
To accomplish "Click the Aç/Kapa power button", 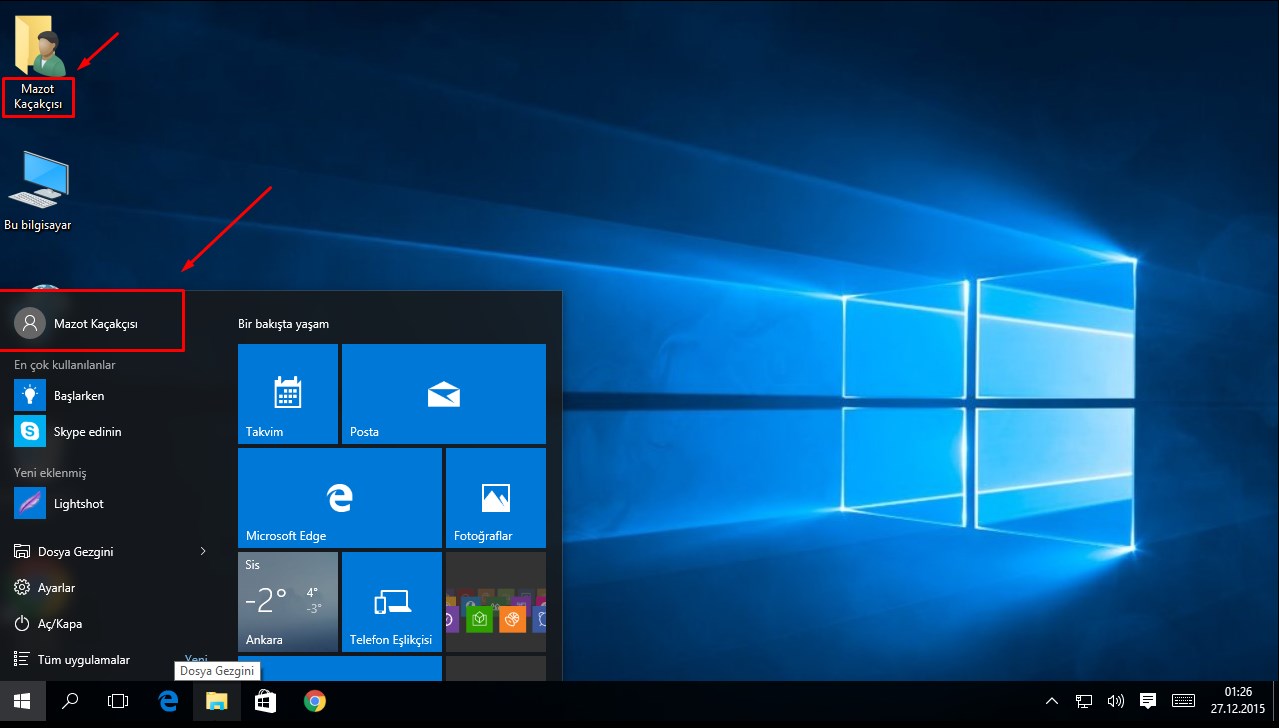I will coord(59,624).
